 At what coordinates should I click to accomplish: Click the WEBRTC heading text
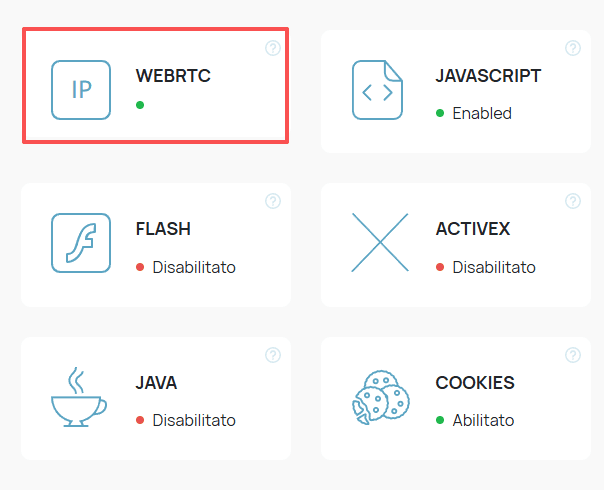(x=173, y=76)
